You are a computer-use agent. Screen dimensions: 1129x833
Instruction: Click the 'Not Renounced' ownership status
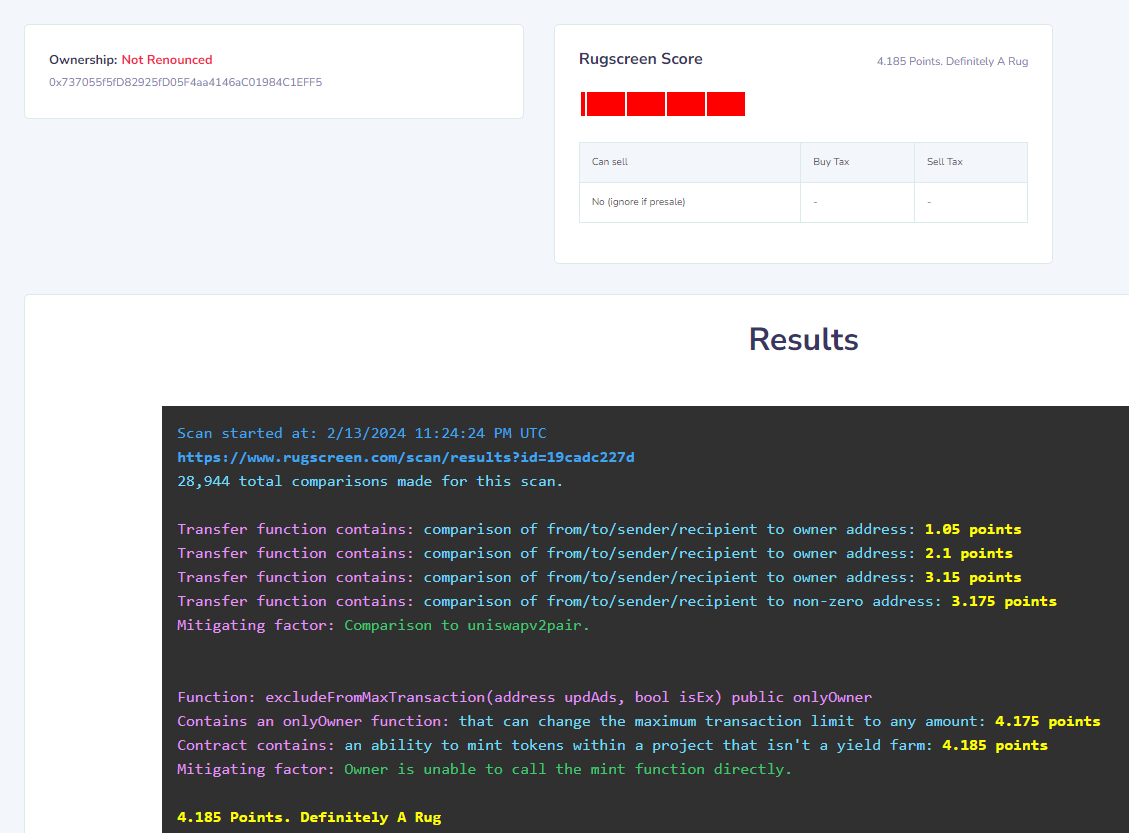click(x=166, y=60)
